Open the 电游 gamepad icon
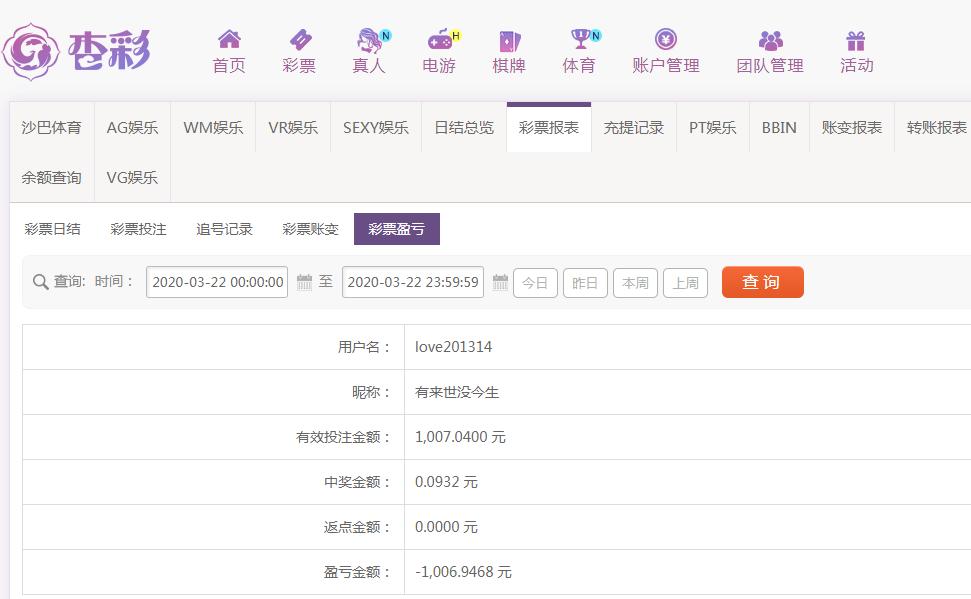This screenshot has height=599, width=971. 442,40
